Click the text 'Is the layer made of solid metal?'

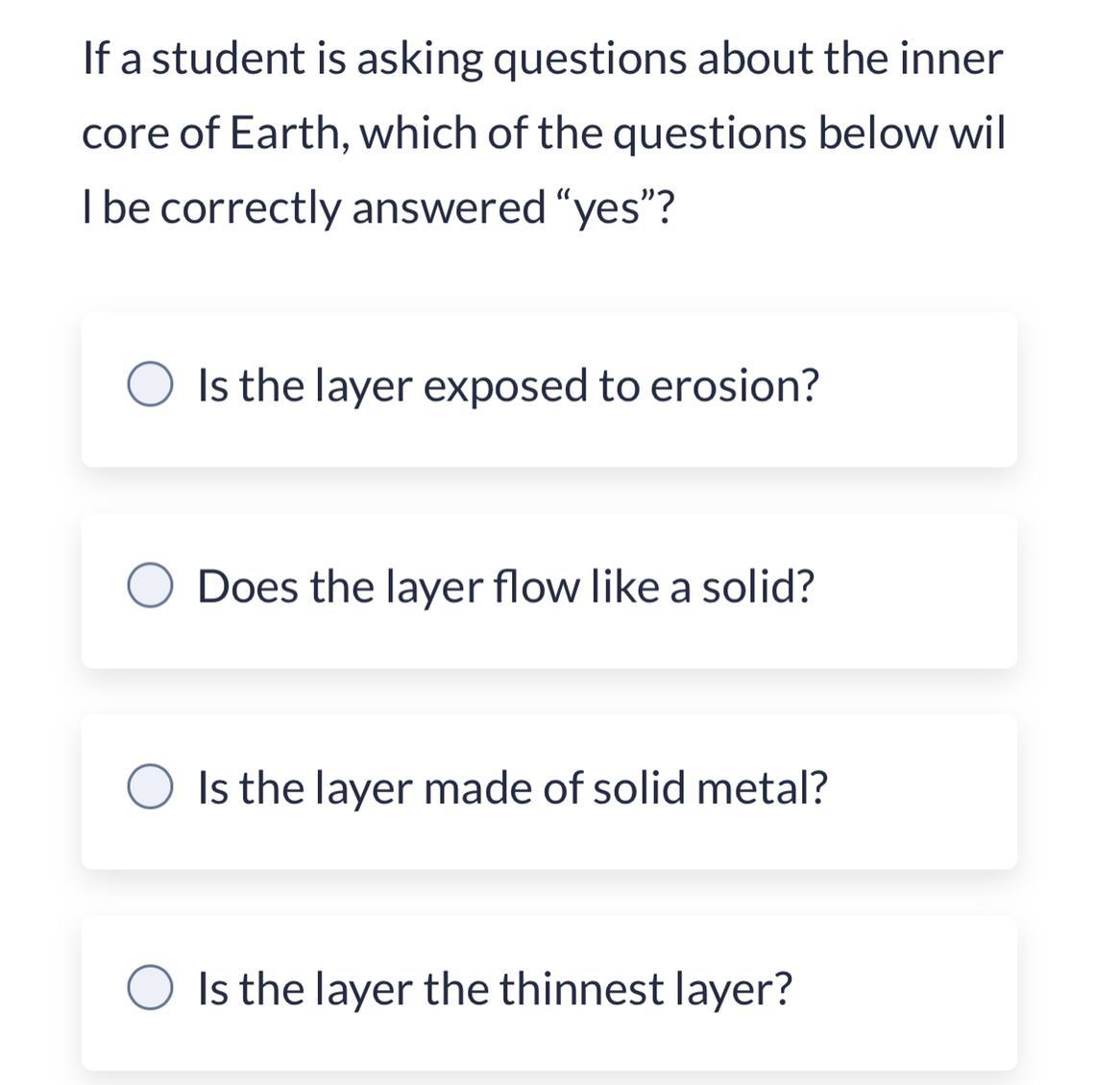tap(513, 788)
